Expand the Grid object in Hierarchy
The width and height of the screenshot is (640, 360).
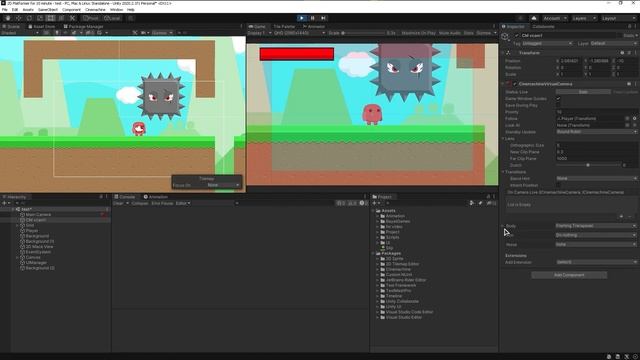click(x=17, y=225)
